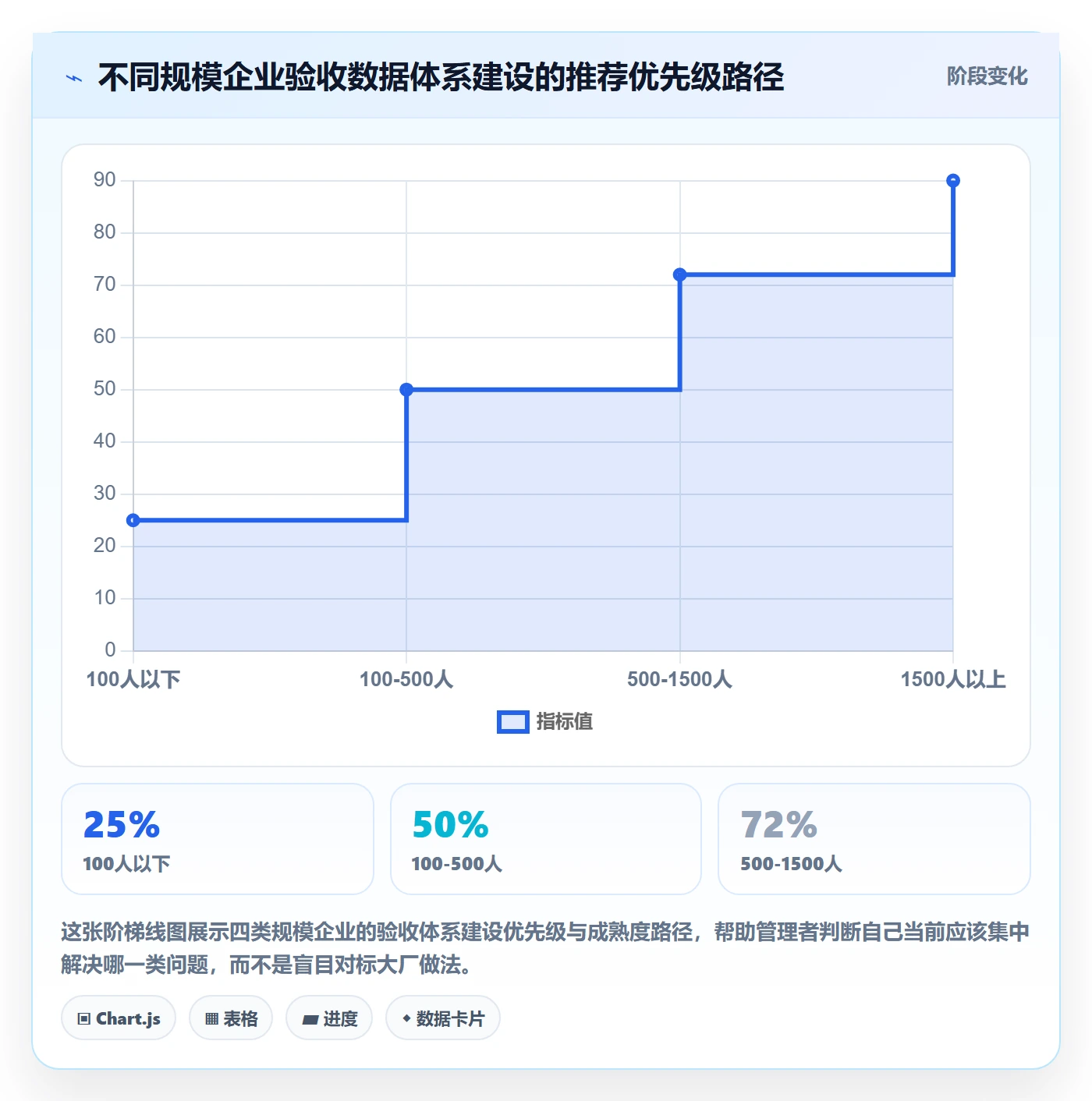The height and width of the screenshot is (1101, 1092).
Task: Click the 阶段变化 label in the header
Action: tap(987, 76)
